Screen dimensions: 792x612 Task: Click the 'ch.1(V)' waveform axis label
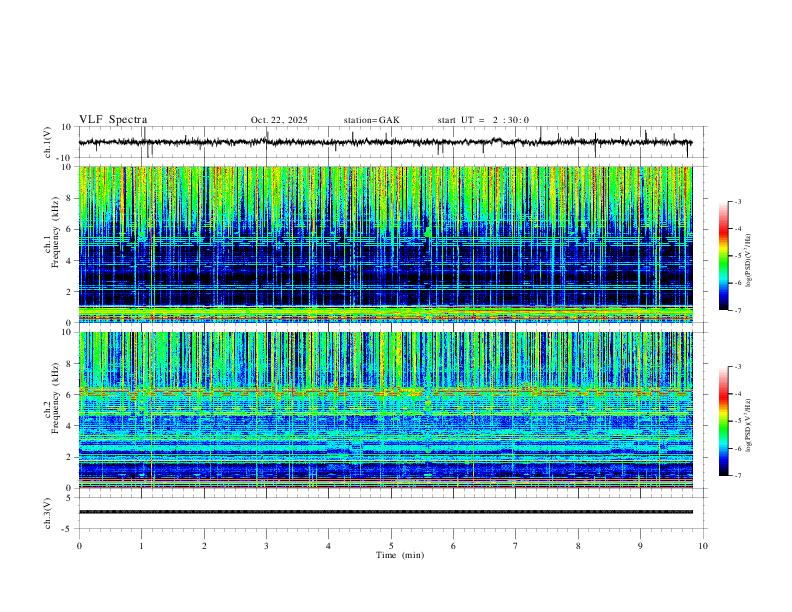tap(48, 142)
